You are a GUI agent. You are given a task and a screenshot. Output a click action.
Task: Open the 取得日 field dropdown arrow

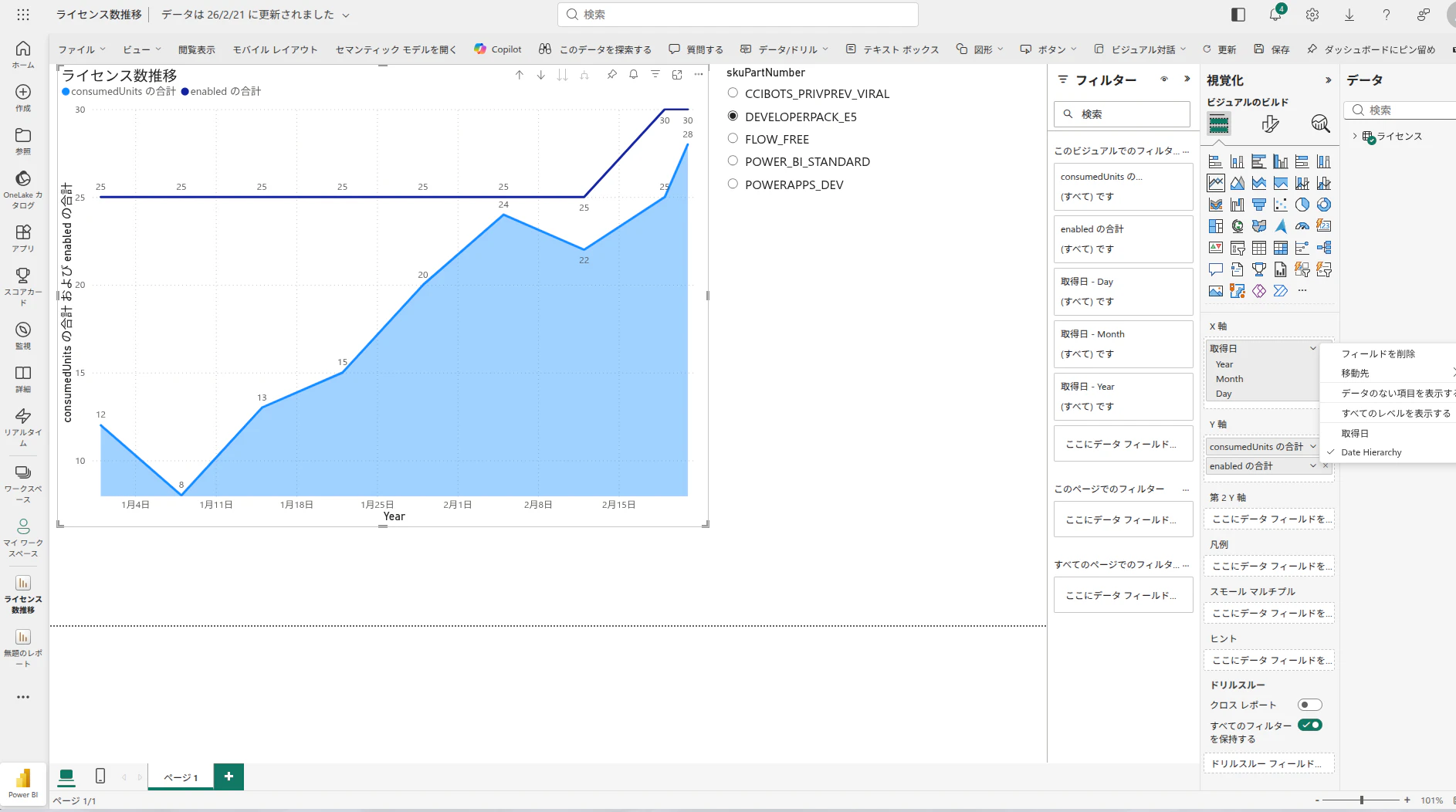point(1312,348)
